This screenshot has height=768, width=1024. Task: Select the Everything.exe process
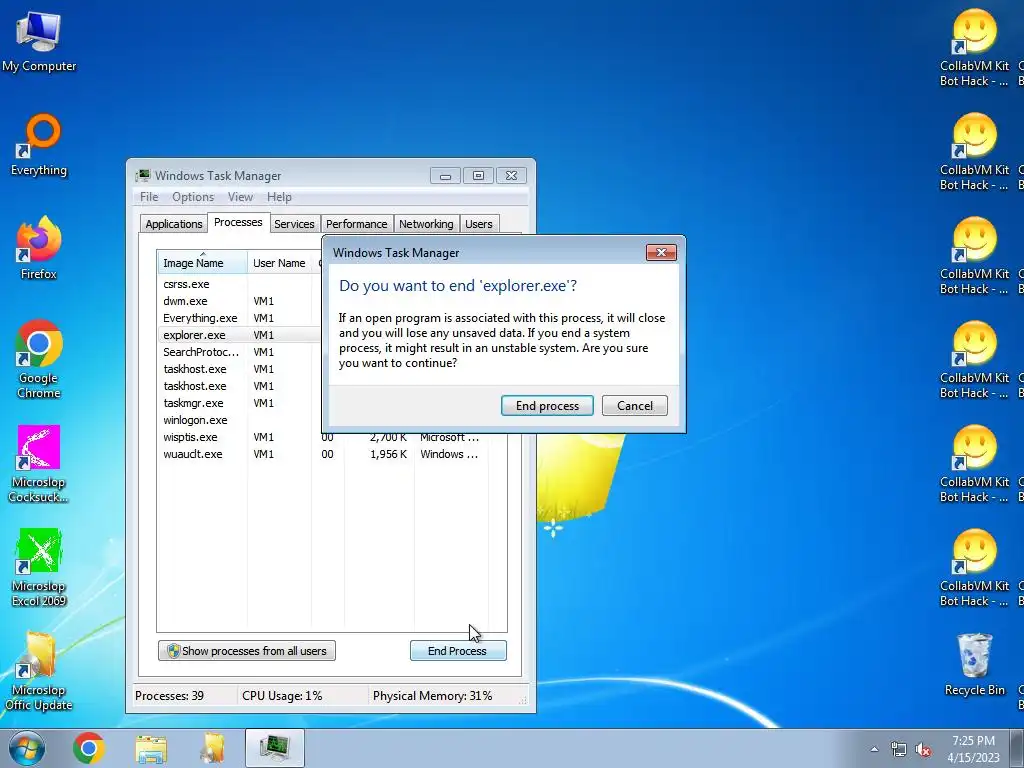239,318
